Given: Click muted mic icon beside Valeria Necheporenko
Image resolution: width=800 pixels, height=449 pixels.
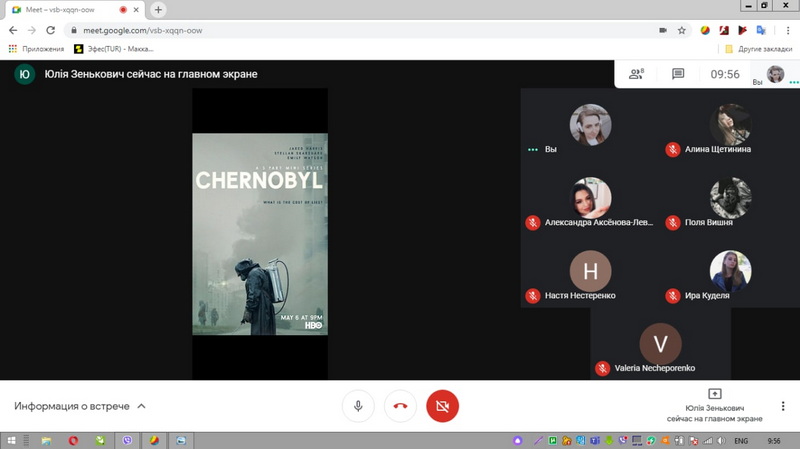Looking at the screenshot, I should tap(603, 368).
